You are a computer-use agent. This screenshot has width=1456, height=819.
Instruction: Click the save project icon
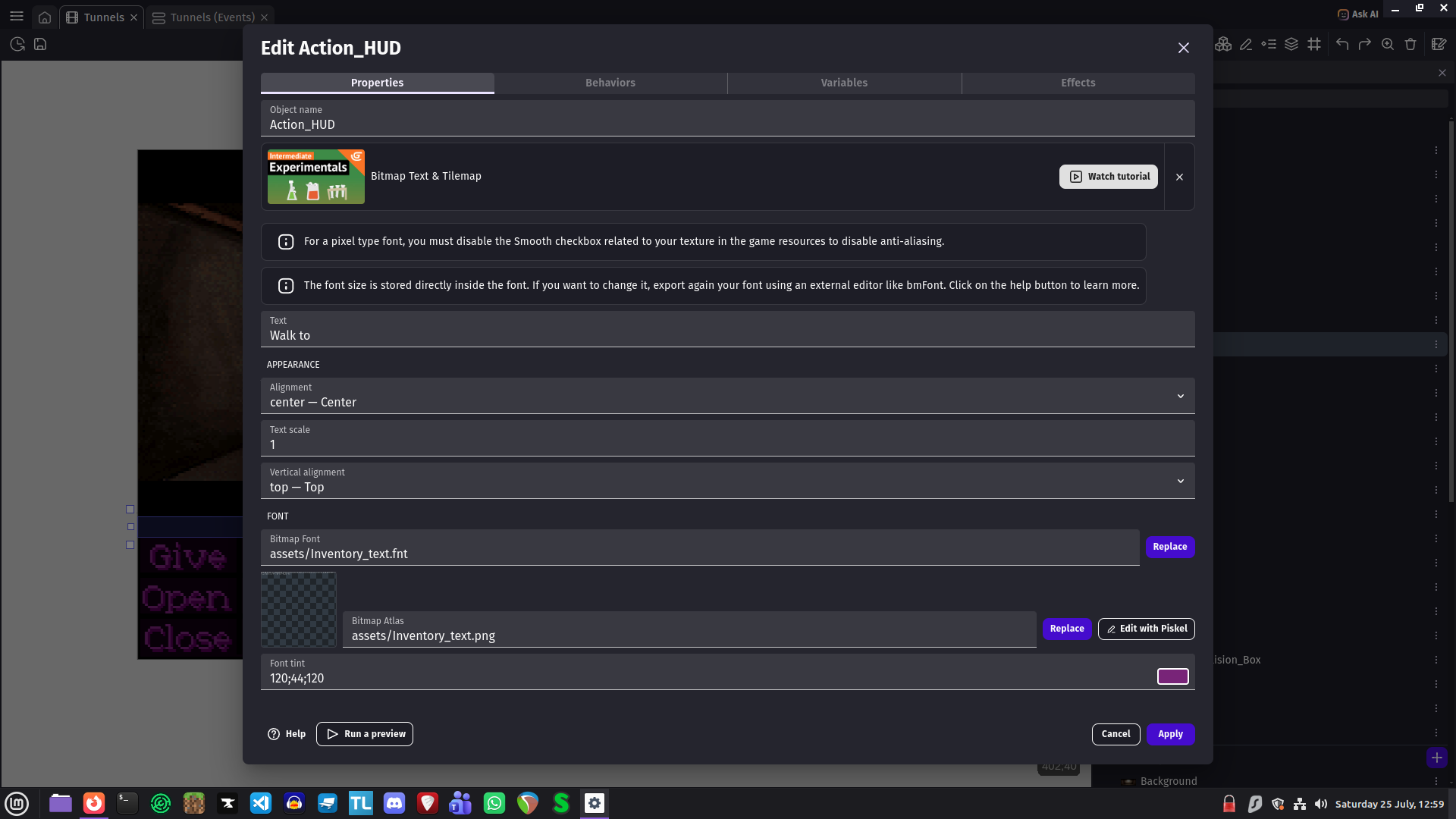(40, 45)
